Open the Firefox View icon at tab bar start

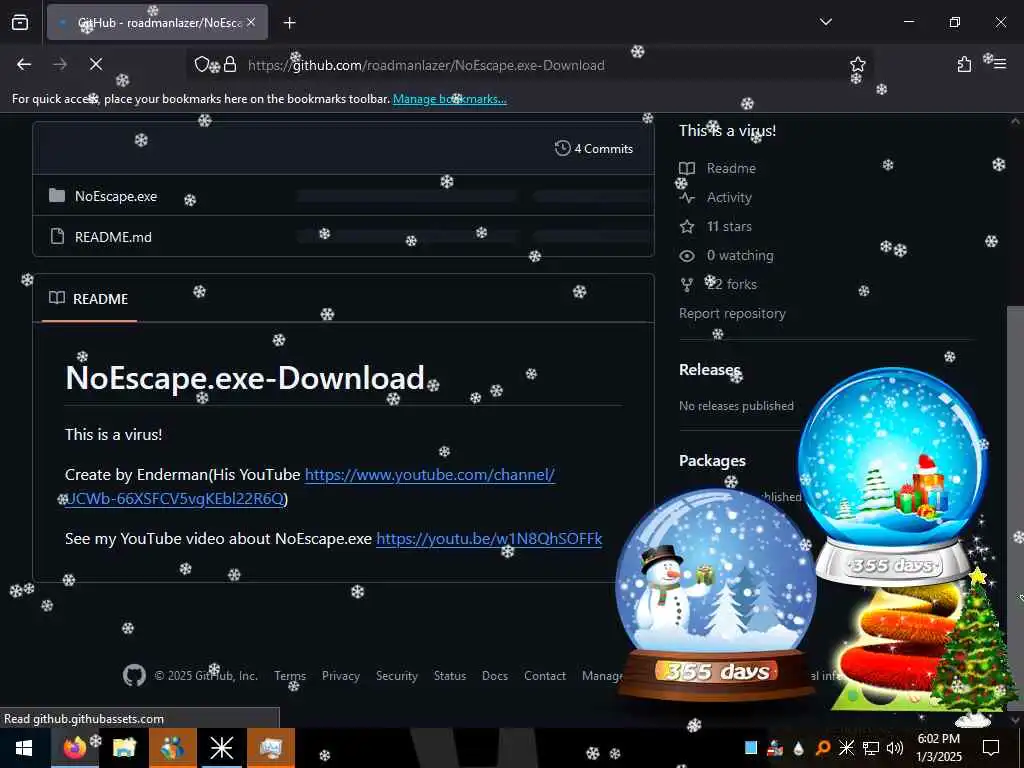[x=20, y=23]
